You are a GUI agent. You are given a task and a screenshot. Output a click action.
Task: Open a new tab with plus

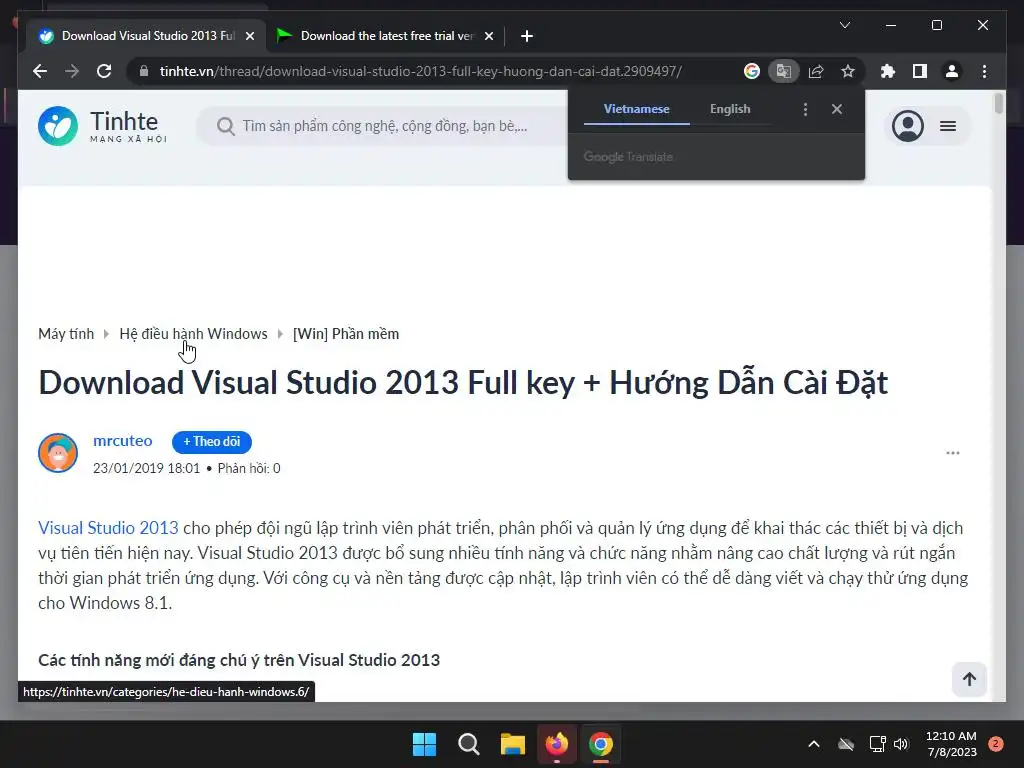pos(527,36)
